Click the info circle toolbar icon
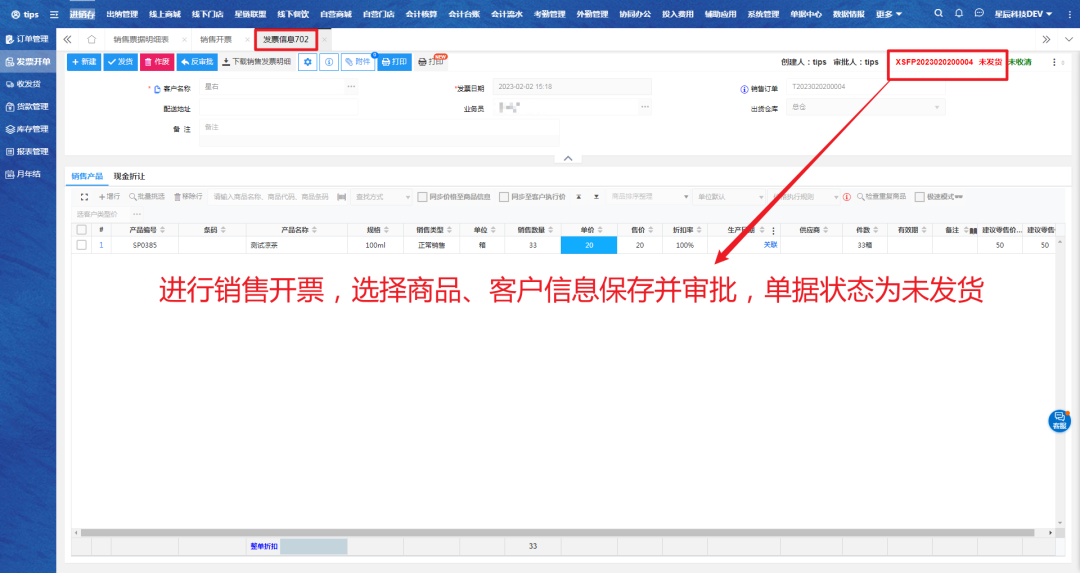Image resolution: width=1080 pixels, height=573 pixels. (329, 62)
